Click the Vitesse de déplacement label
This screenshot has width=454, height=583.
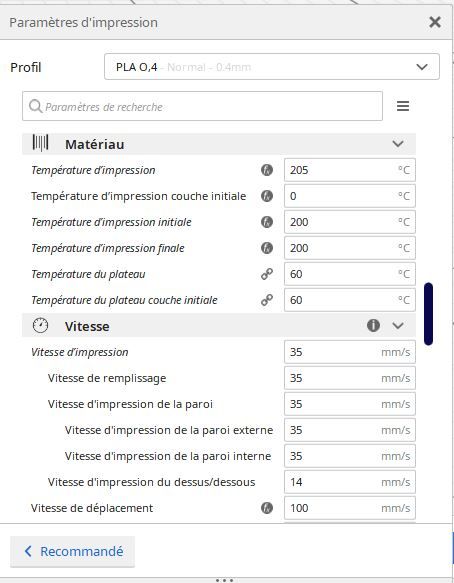pyautogui.click(x=92, y=508)
